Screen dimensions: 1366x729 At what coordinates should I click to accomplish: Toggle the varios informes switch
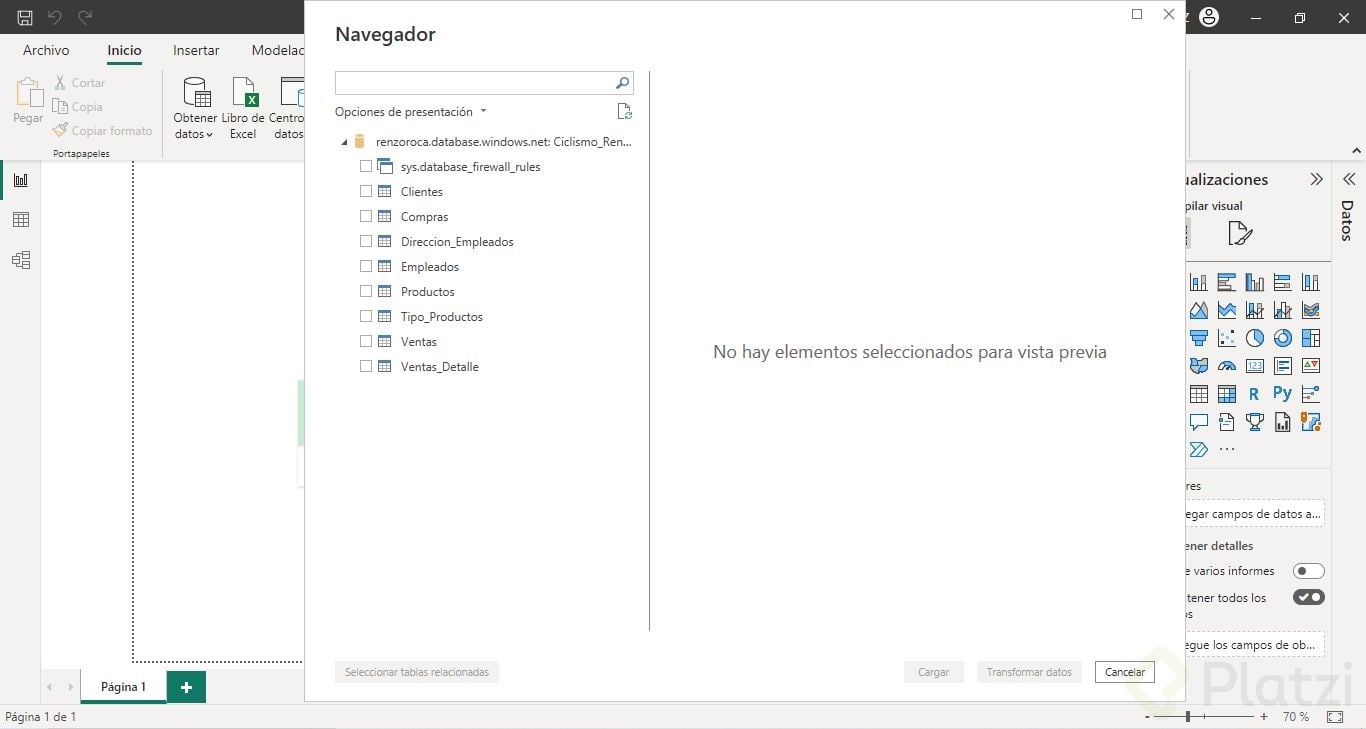(1308, 571)
